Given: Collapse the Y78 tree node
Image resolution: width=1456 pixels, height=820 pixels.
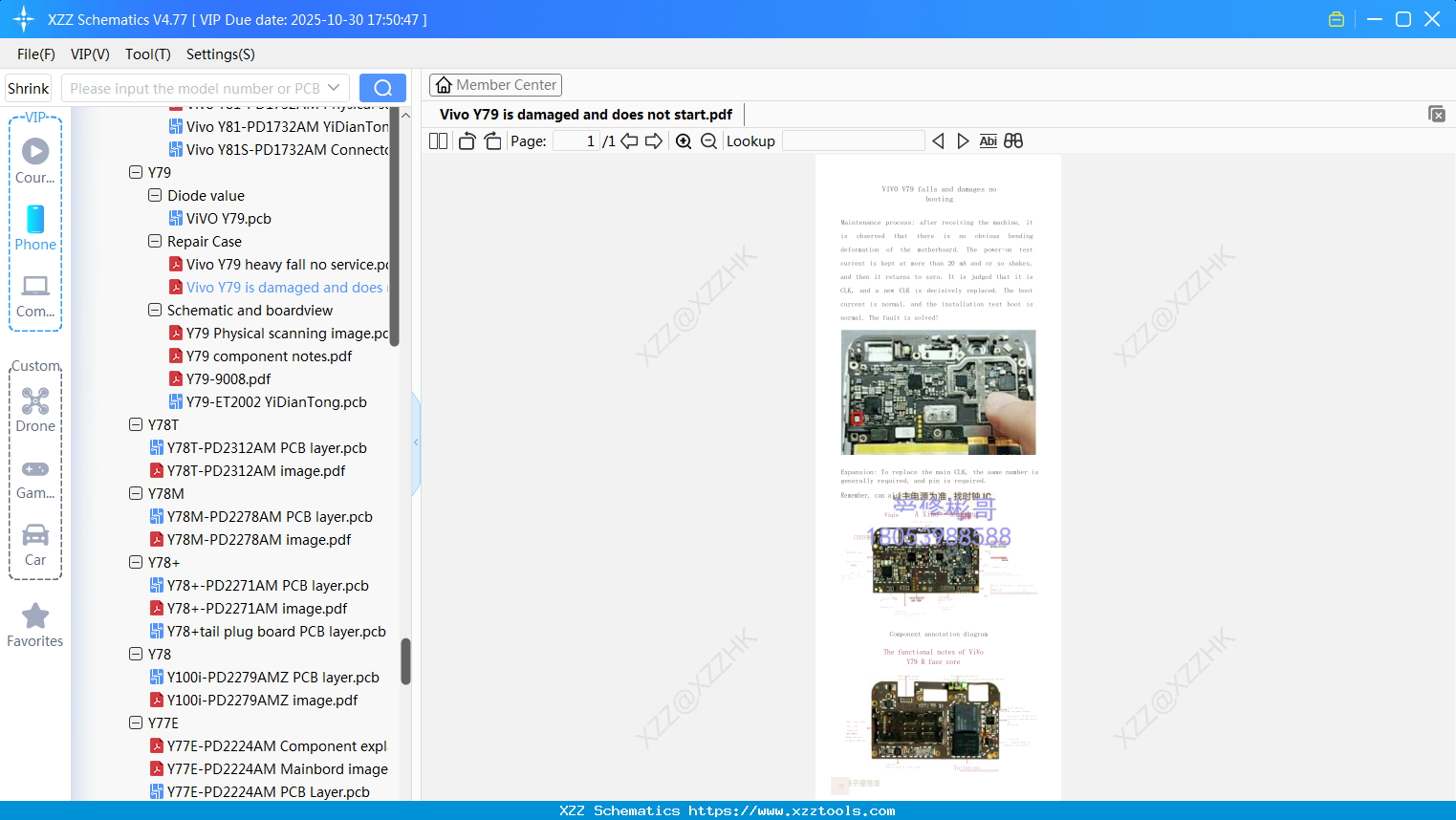Looking at the screenshot, I should pos(136,655).
